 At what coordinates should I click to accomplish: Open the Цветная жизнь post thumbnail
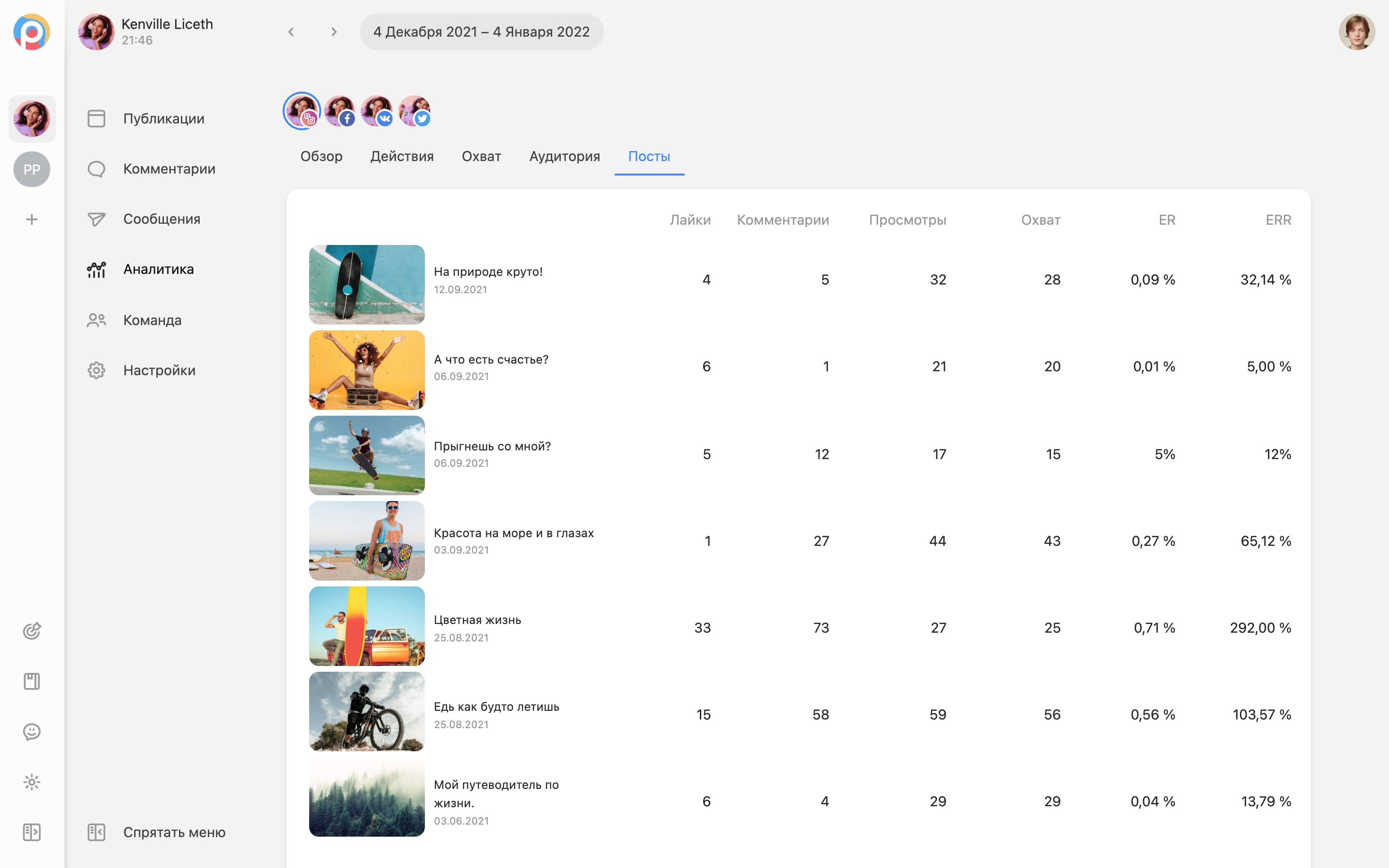367,626
